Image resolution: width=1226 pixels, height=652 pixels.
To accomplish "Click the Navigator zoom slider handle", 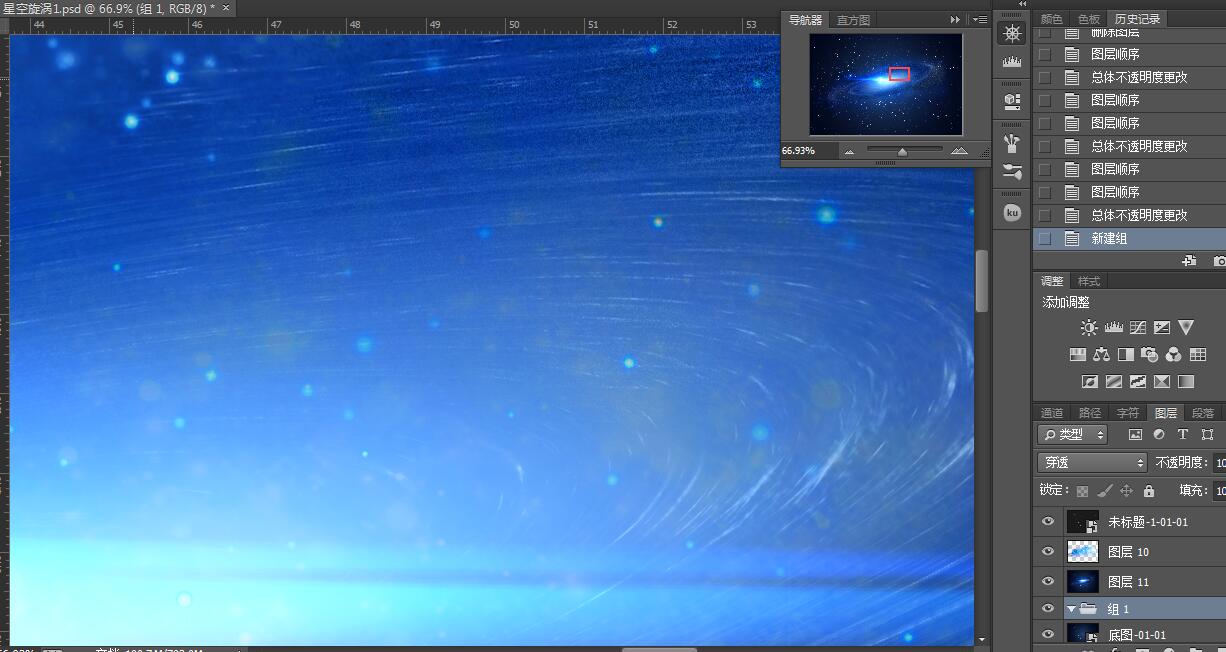I will coord(902,151).
